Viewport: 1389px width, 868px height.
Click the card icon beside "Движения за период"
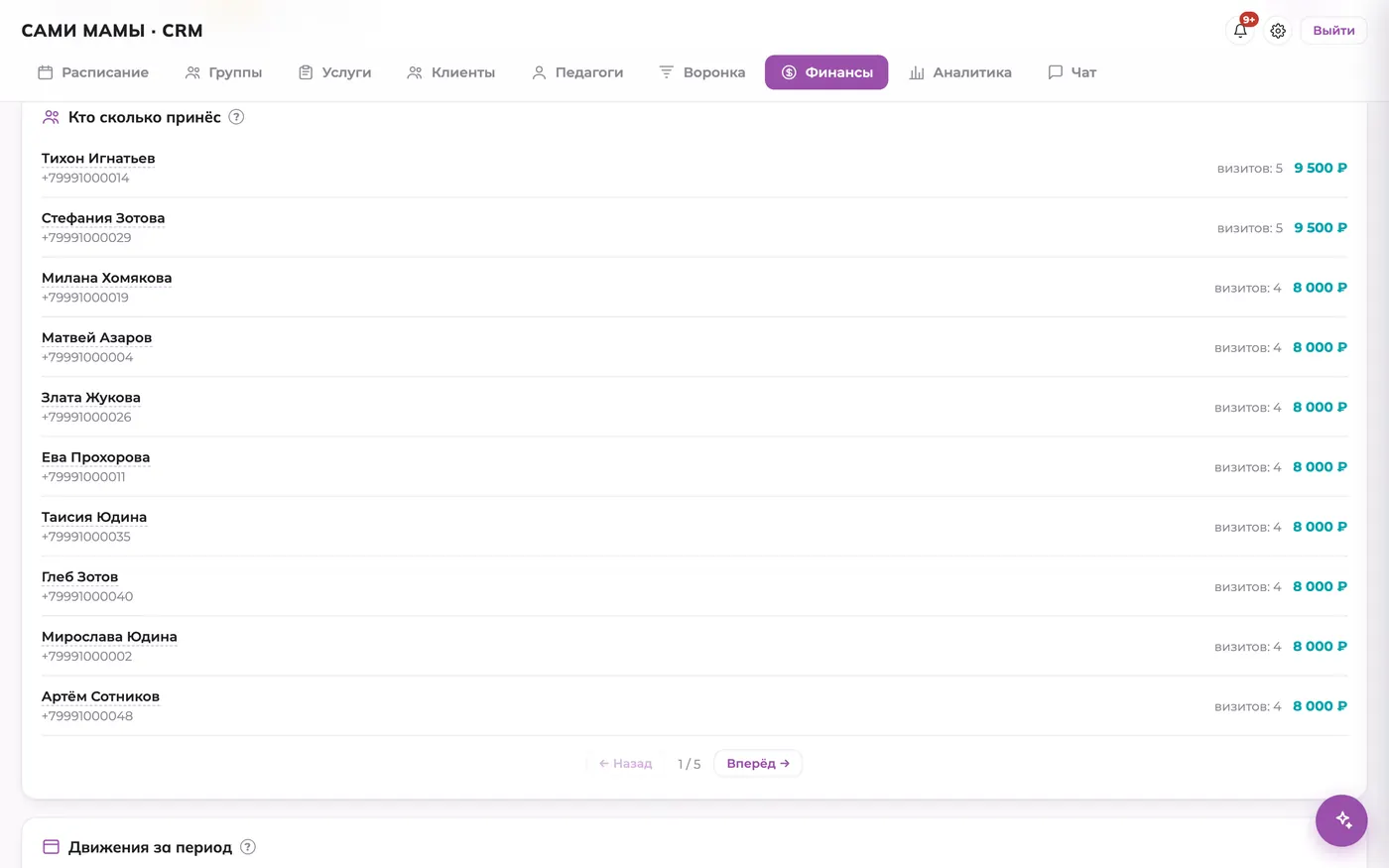pyautogui.click(x=52, y=847)
